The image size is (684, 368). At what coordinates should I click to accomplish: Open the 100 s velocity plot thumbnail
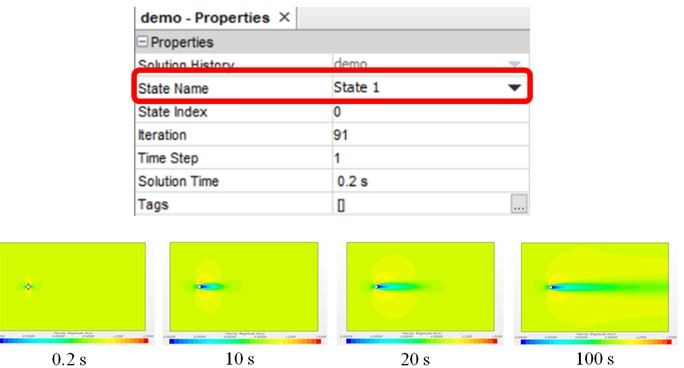point(595,286)
